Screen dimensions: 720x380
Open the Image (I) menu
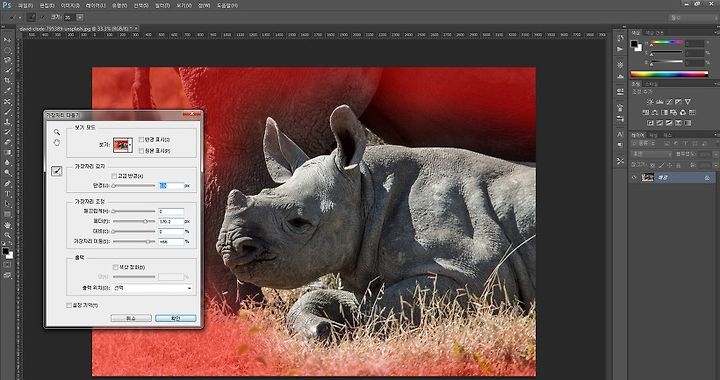pyautogui.click(x=70, y=6)
